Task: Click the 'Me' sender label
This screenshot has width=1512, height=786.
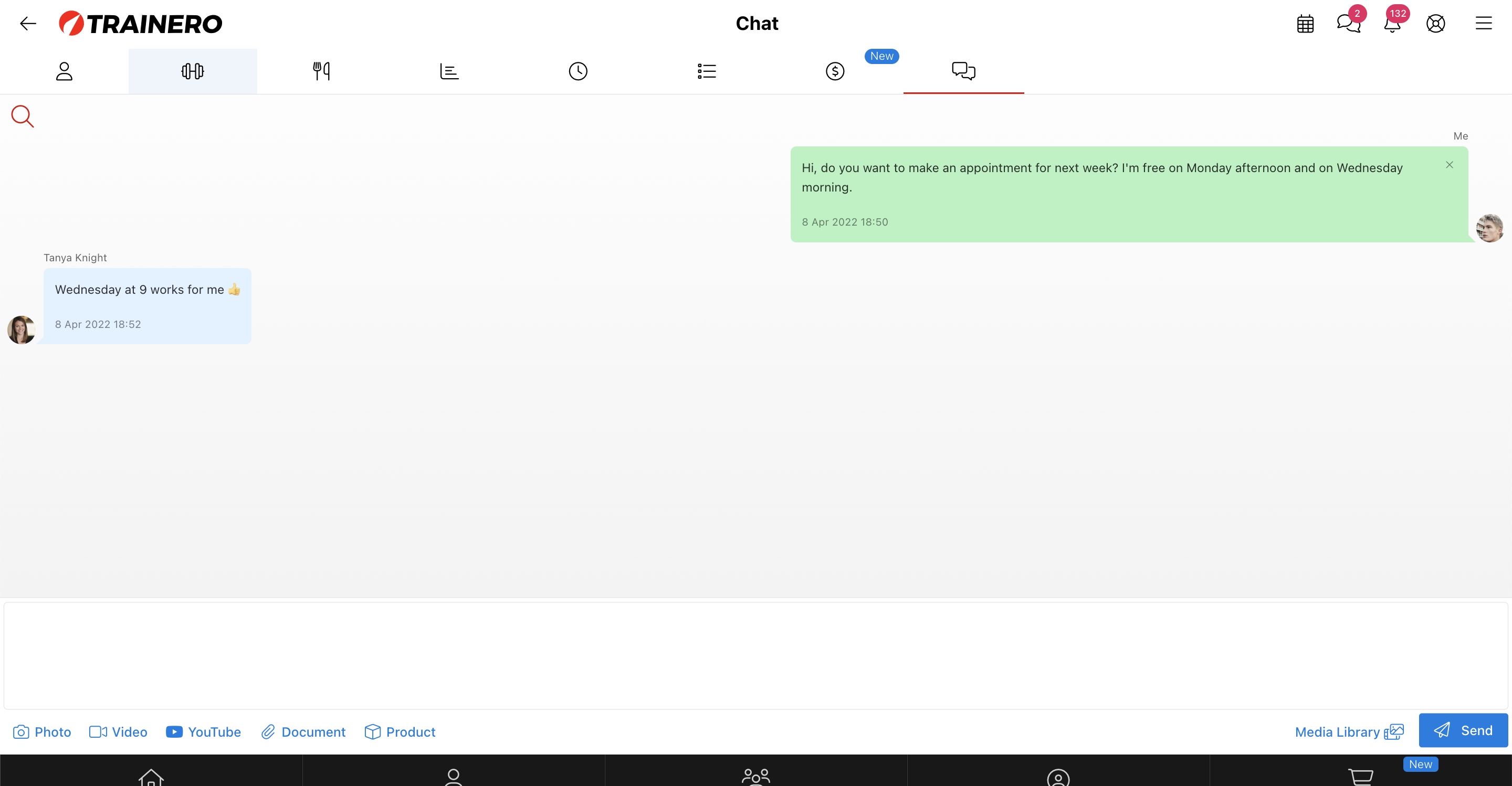Action: coord(1461,136)
